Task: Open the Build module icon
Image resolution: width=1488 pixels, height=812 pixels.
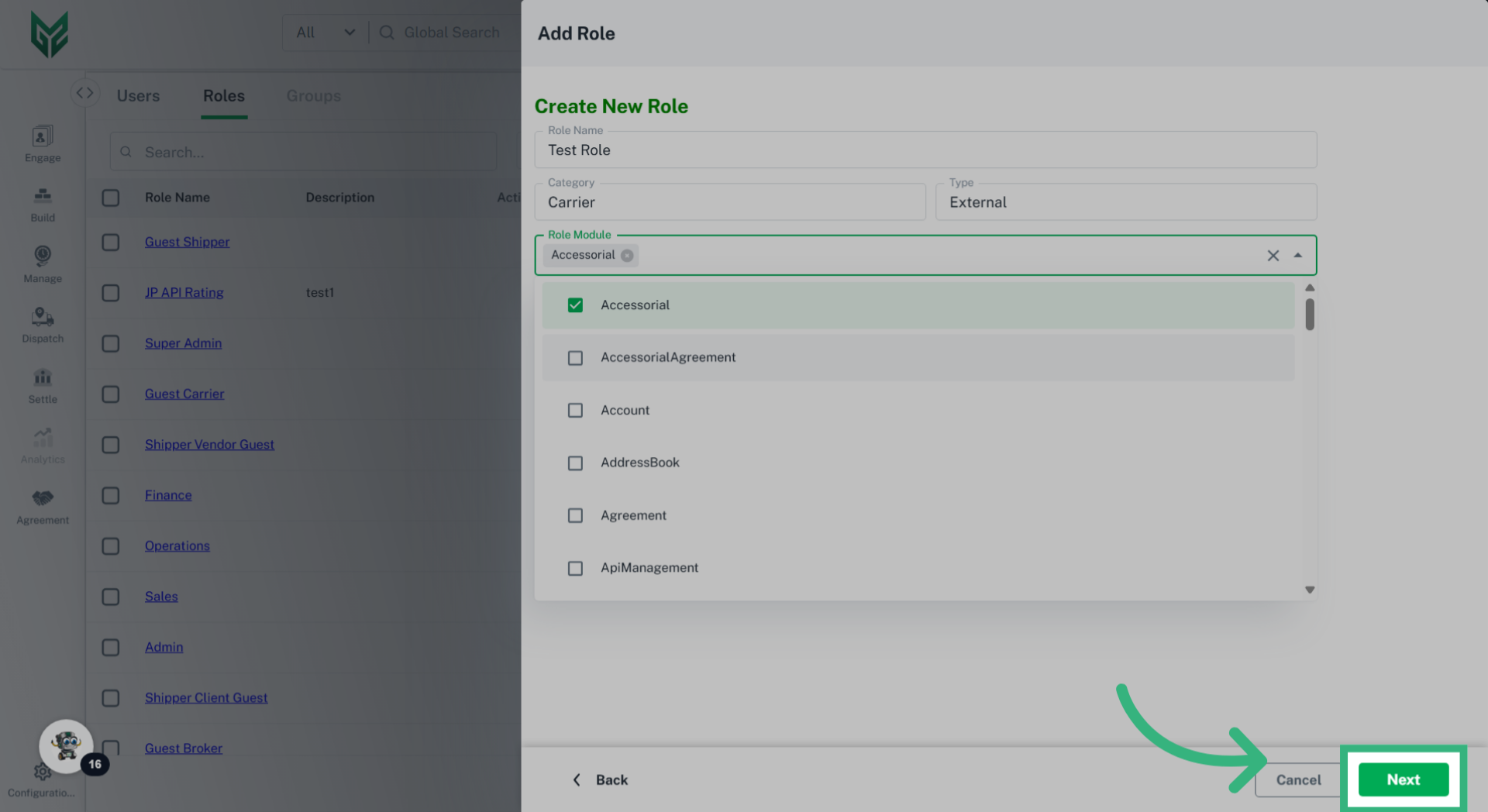Action: point(43,196)
